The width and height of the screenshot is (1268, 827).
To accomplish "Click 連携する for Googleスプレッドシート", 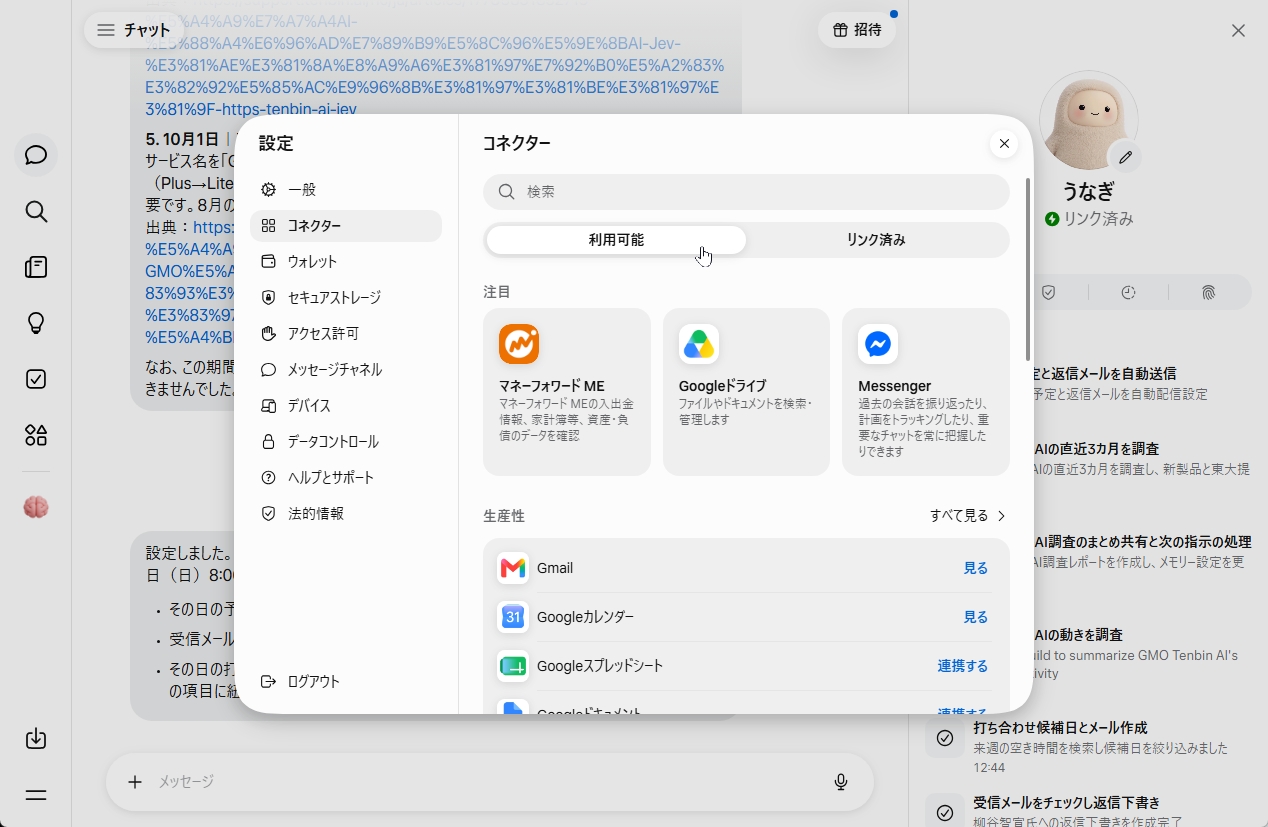I will pyautogui.click(x=963, y=666).
